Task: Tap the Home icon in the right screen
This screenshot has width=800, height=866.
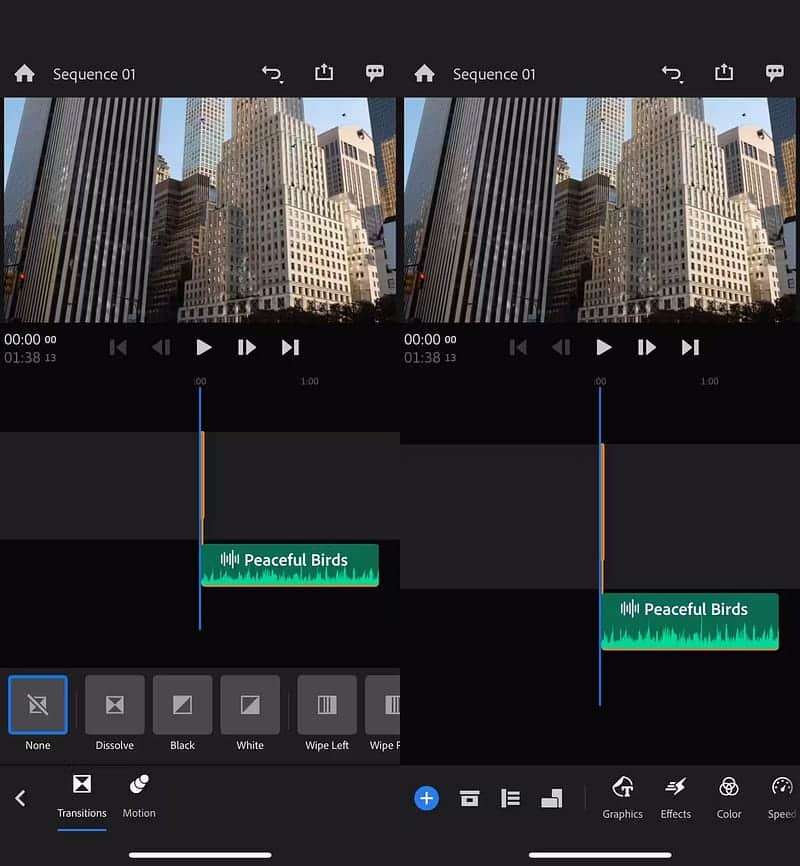Action: pos(424,73)
